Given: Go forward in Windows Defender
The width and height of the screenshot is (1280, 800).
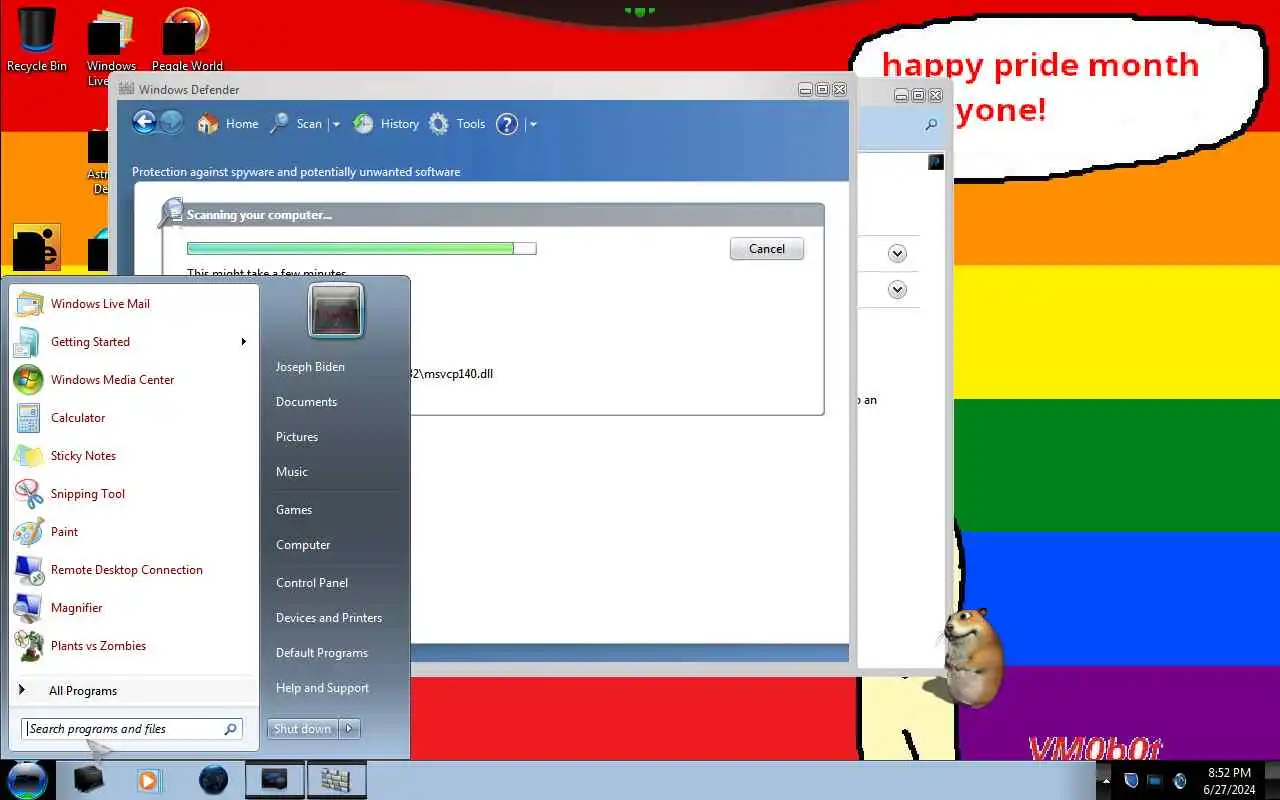Looking at the screenshot, I should click(x=172, y=122).
